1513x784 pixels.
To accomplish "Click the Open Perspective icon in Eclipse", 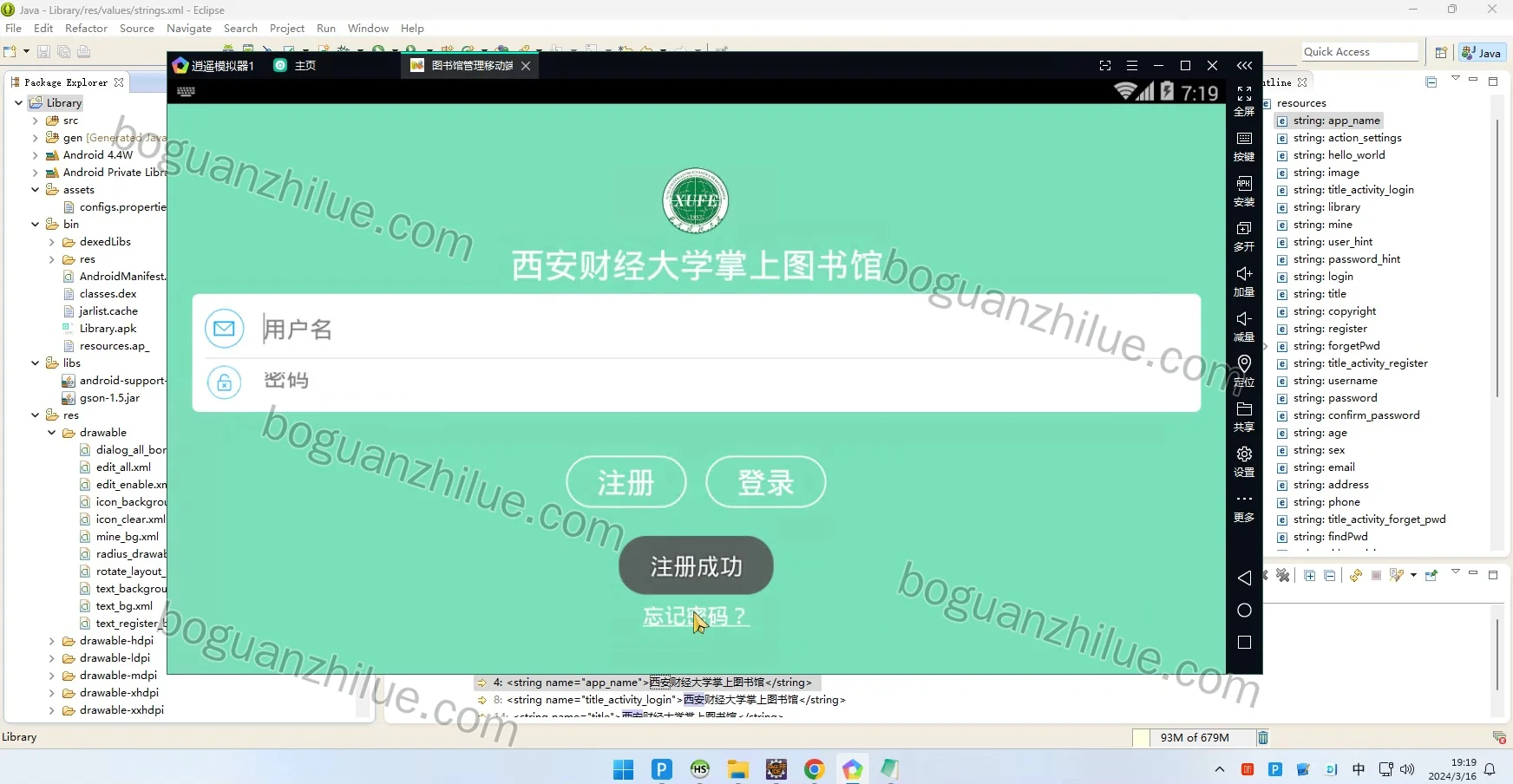I will 1441,53.
